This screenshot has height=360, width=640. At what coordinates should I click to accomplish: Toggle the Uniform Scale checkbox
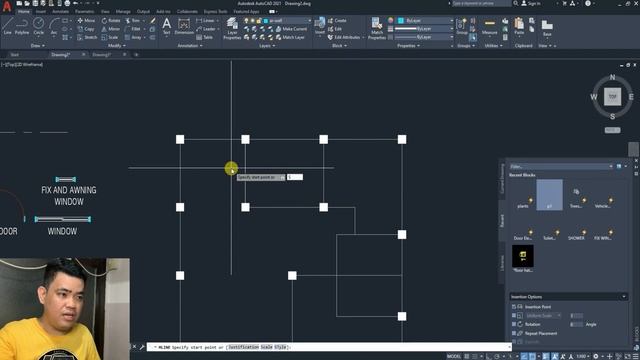click(x=514, y=316)
